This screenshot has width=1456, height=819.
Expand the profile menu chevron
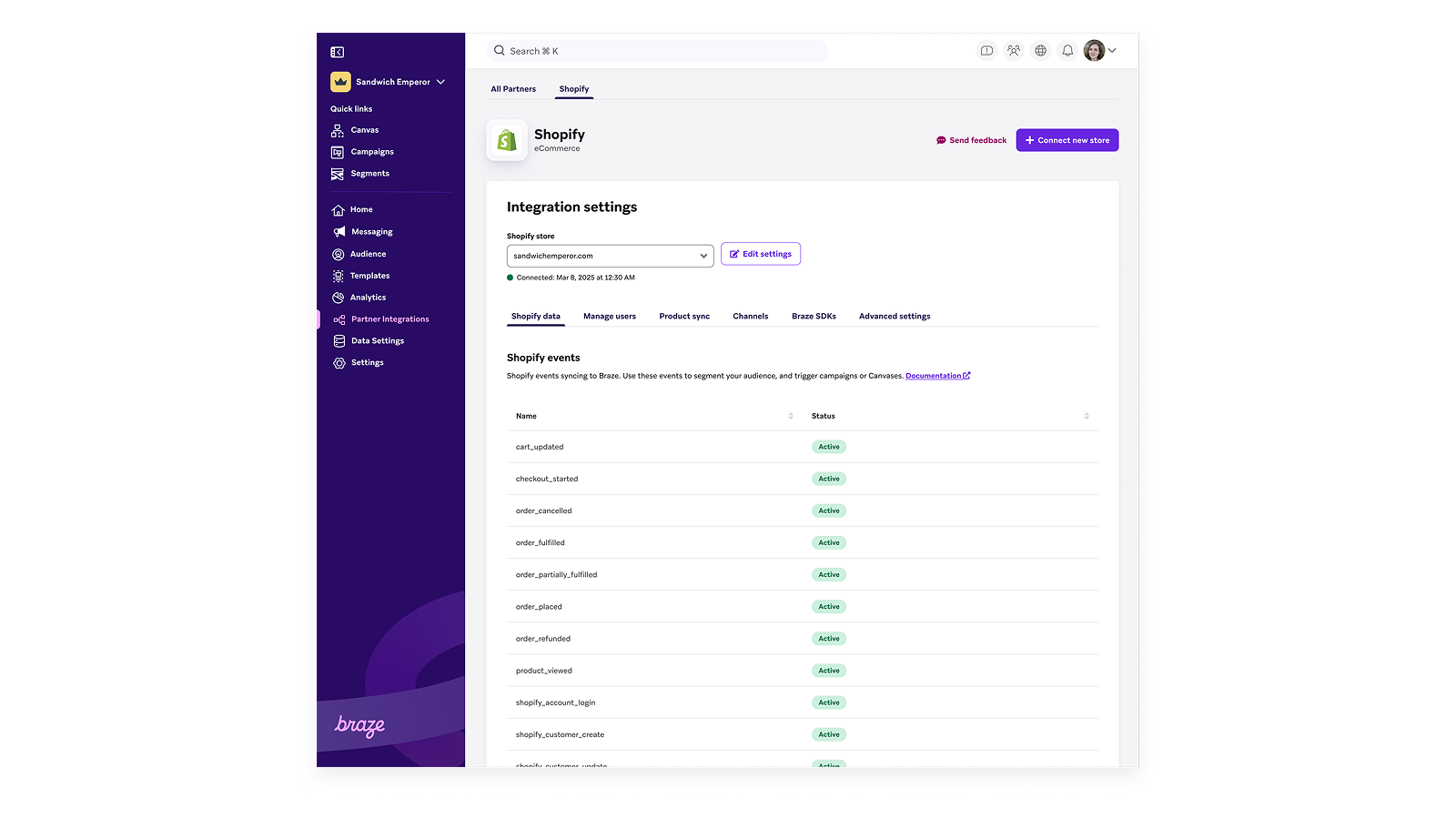(x=1112, y=51)
